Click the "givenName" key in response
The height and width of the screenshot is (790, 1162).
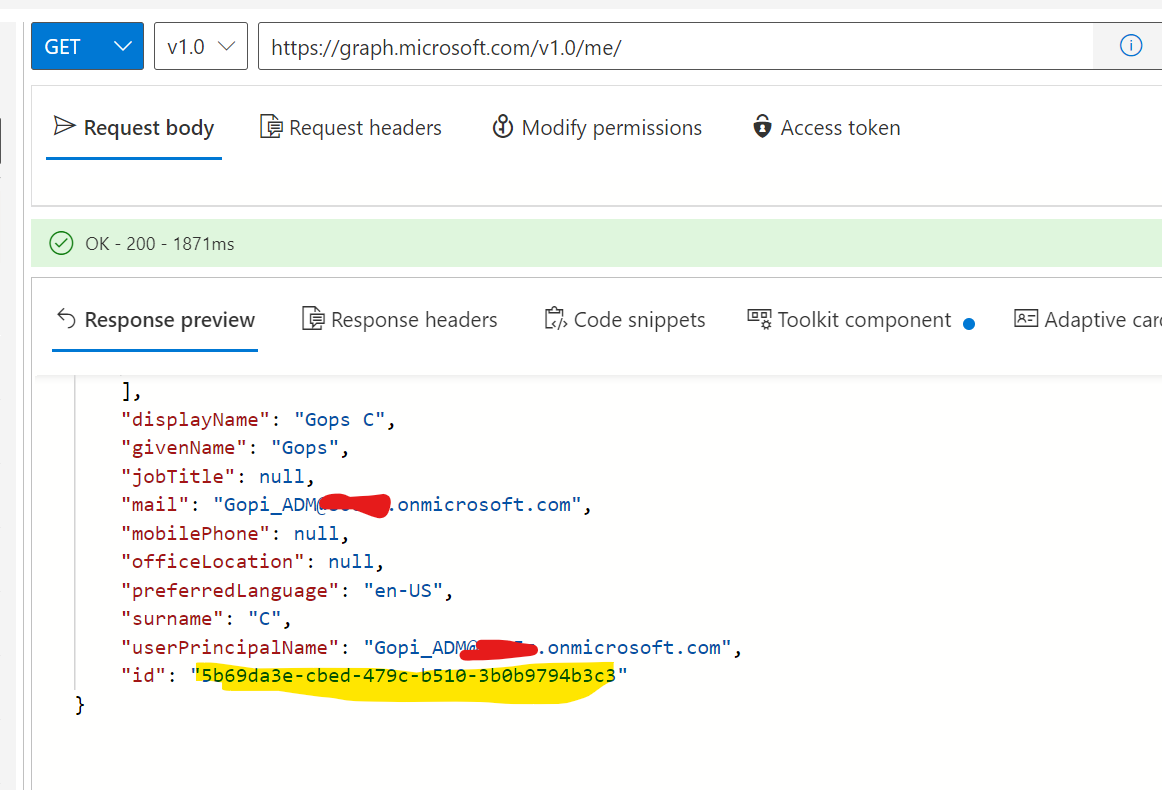click(184, 448)
